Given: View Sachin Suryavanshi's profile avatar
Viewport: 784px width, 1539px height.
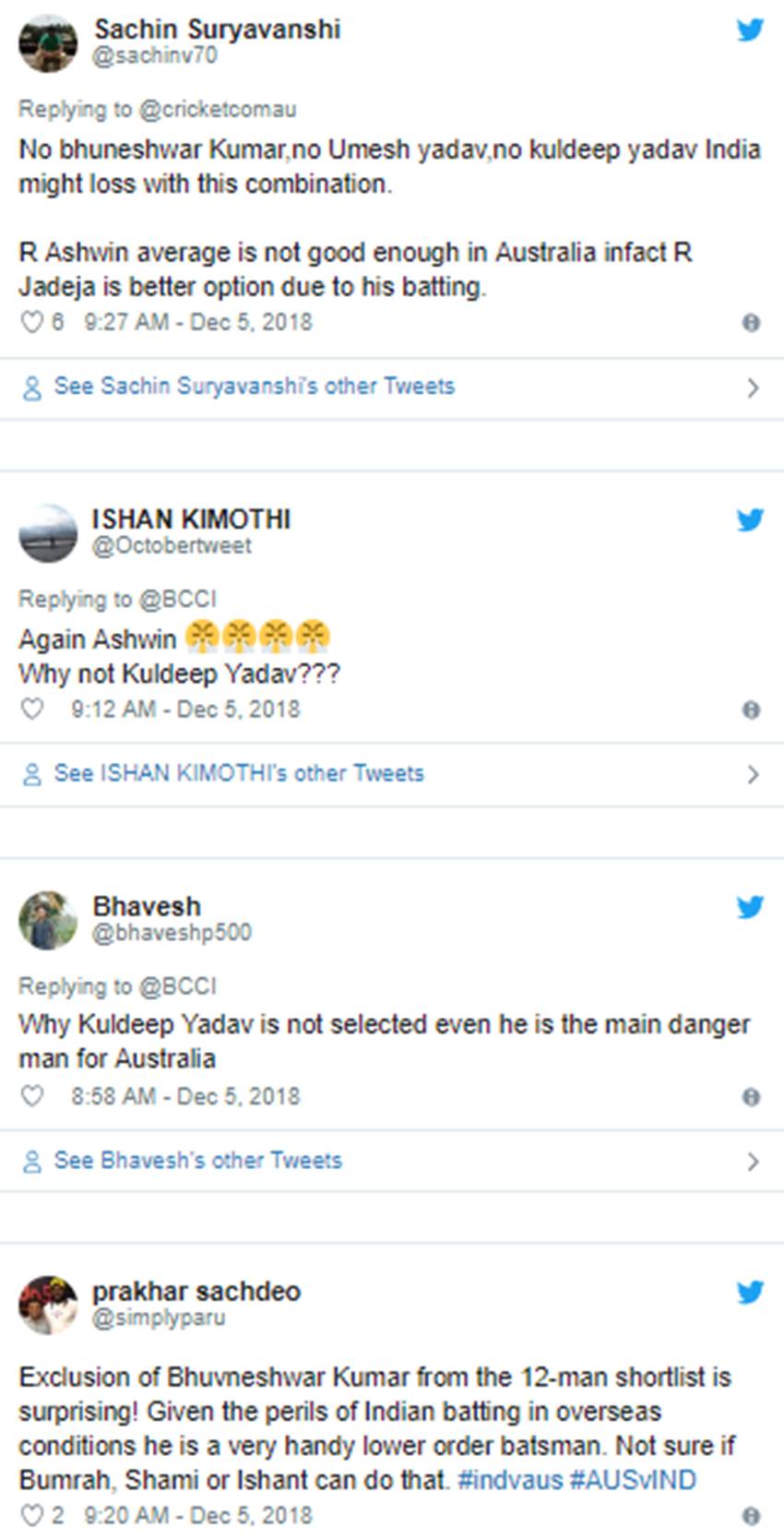Looking at the screenshot, I should click(48, 42).
